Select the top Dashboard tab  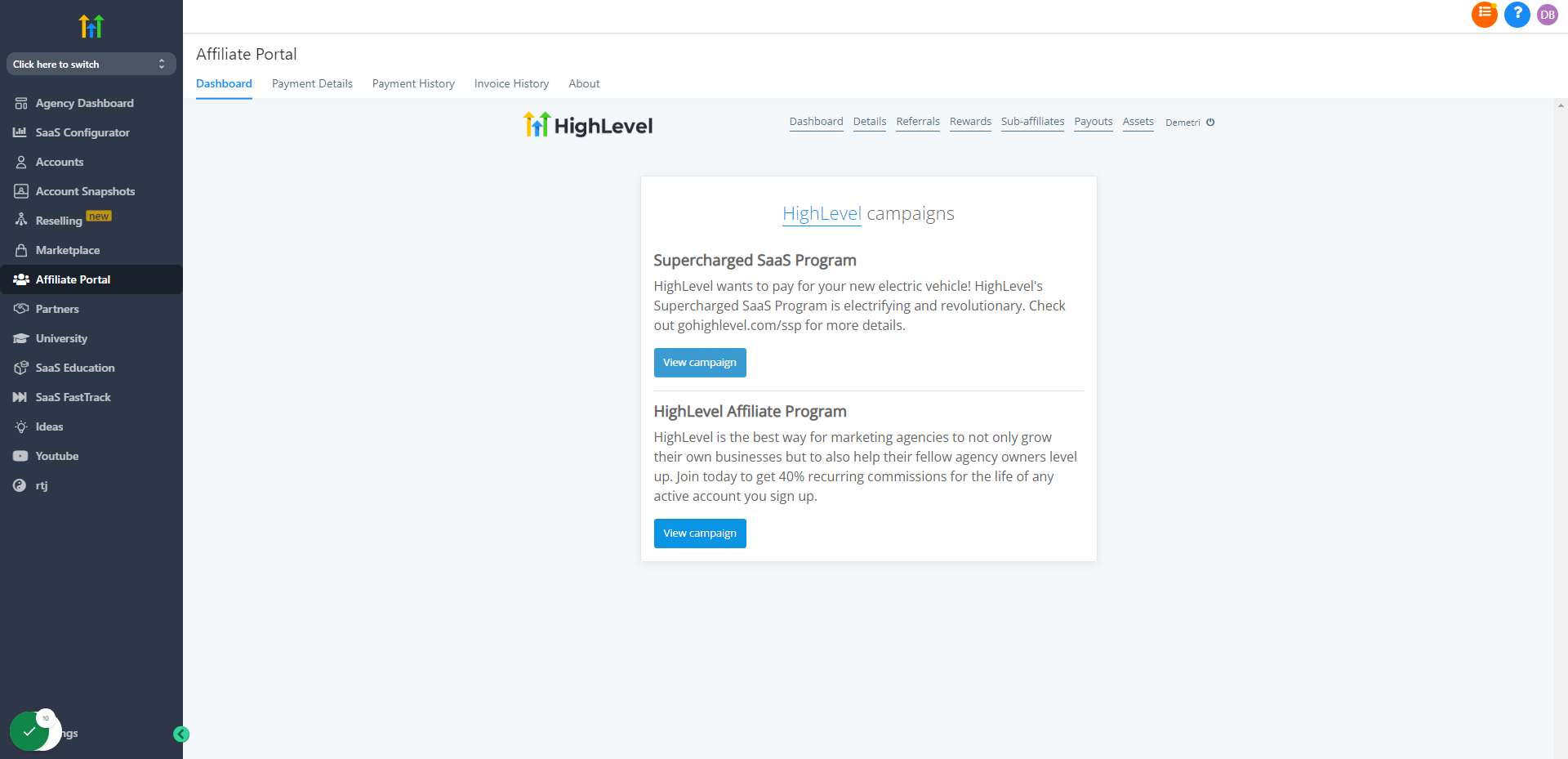pyautogui.click(x=224, y=83)
